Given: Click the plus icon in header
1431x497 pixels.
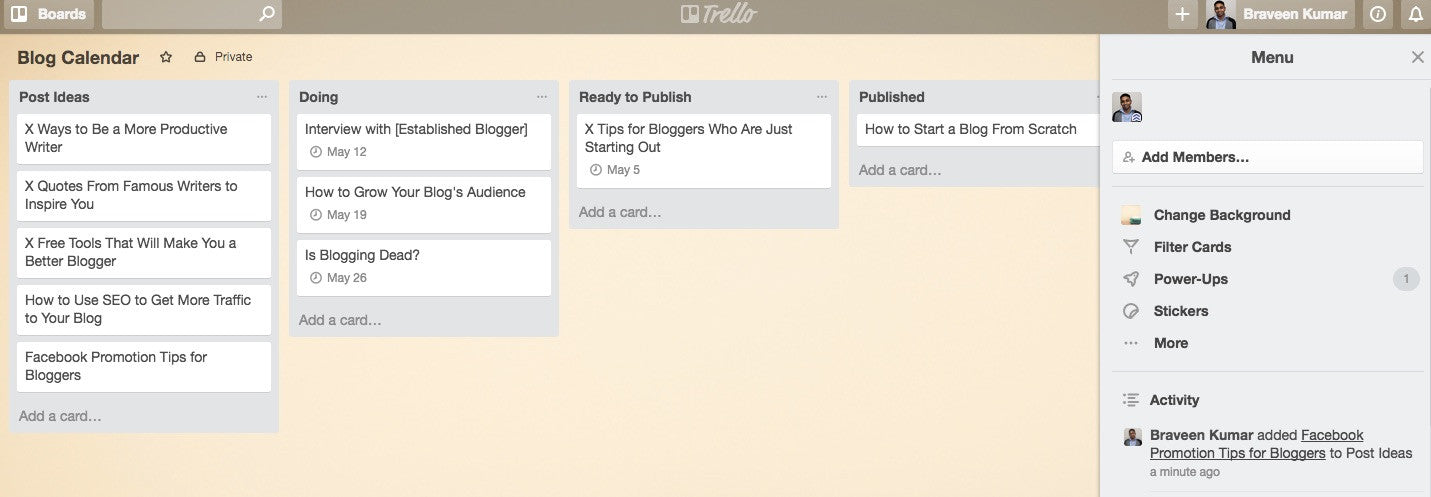Looking at the screenshot, I should pyautogui.click(x=1182, y=14).
